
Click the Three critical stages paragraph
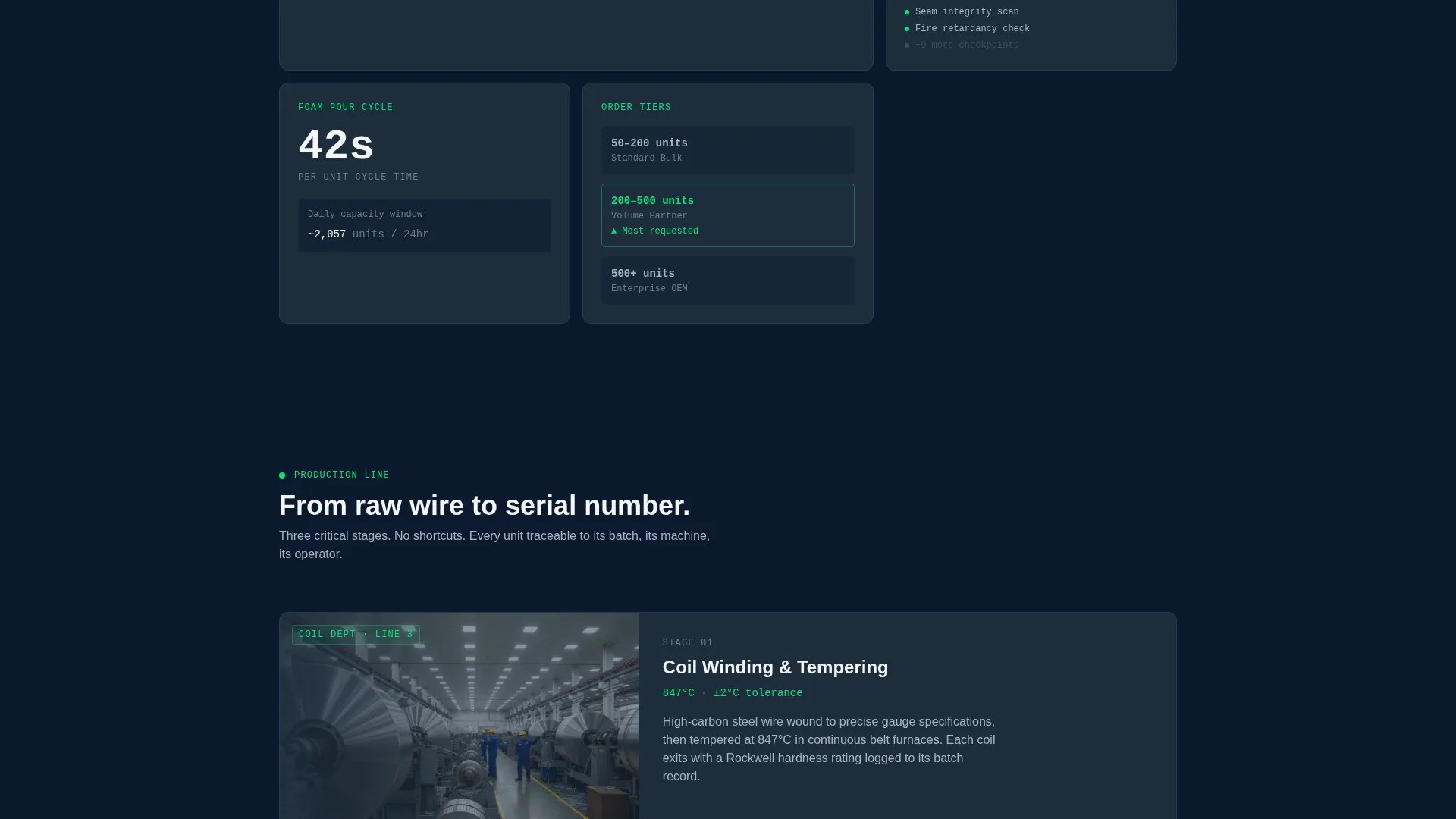(x=494, y=545)
